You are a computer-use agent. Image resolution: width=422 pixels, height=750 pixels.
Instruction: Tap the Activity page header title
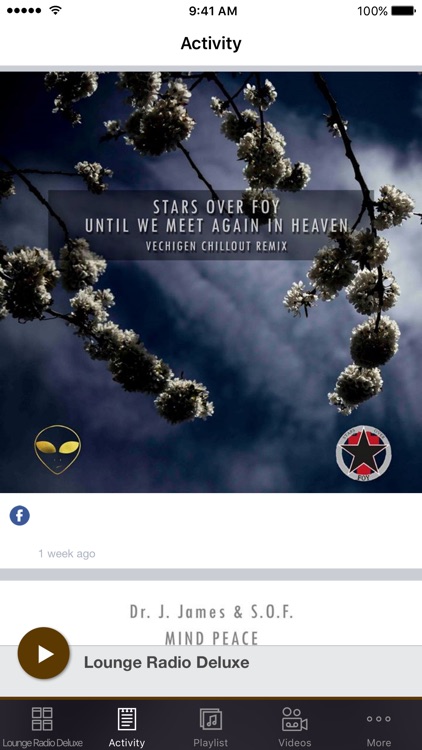coord(211,44)
